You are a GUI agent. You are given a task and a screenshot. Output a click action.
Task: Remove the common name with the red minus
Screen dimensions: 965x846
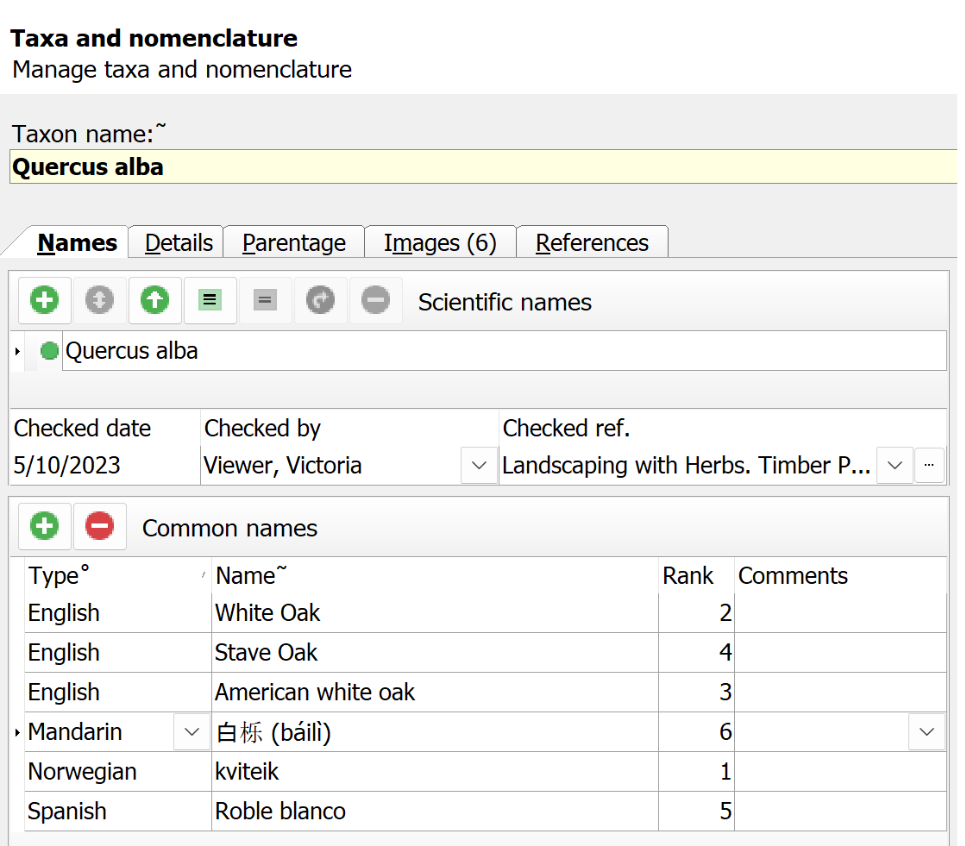pyautogui.click(x=100, y=526)
